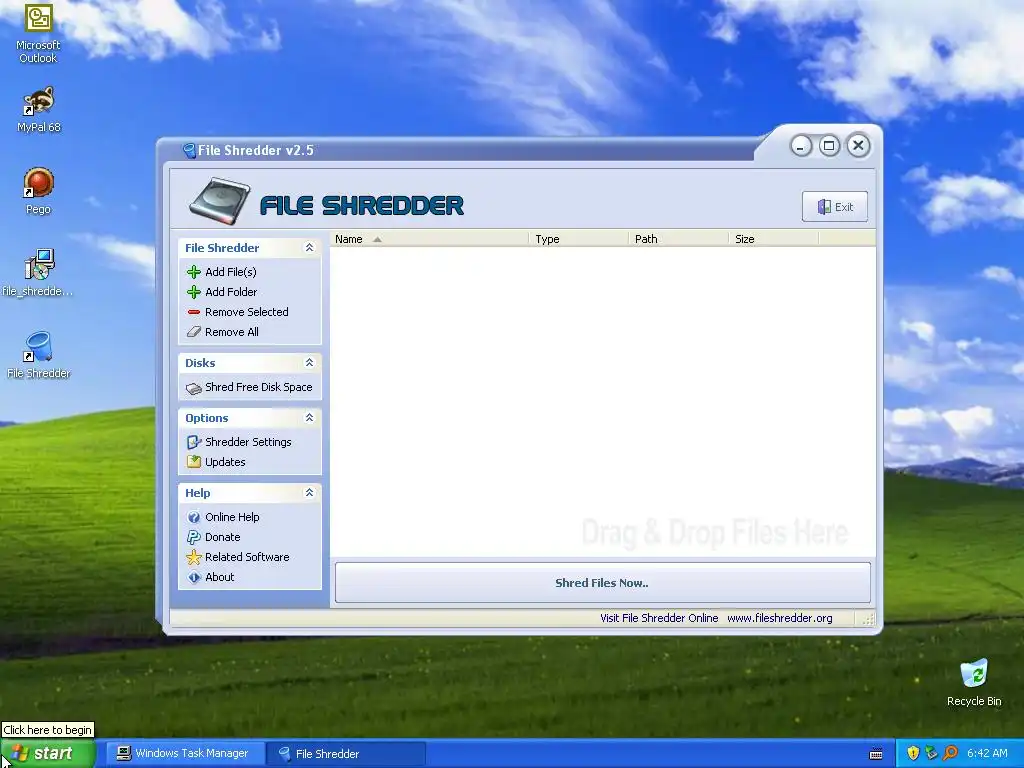Screen dimensions: 1024x768
Task: Click Remove All in the sidebar
Action: 232,332
